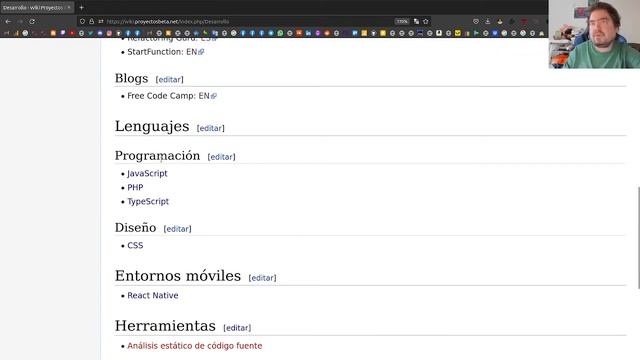
Task: Click the Blogs heading text
Action: point(131,78)
